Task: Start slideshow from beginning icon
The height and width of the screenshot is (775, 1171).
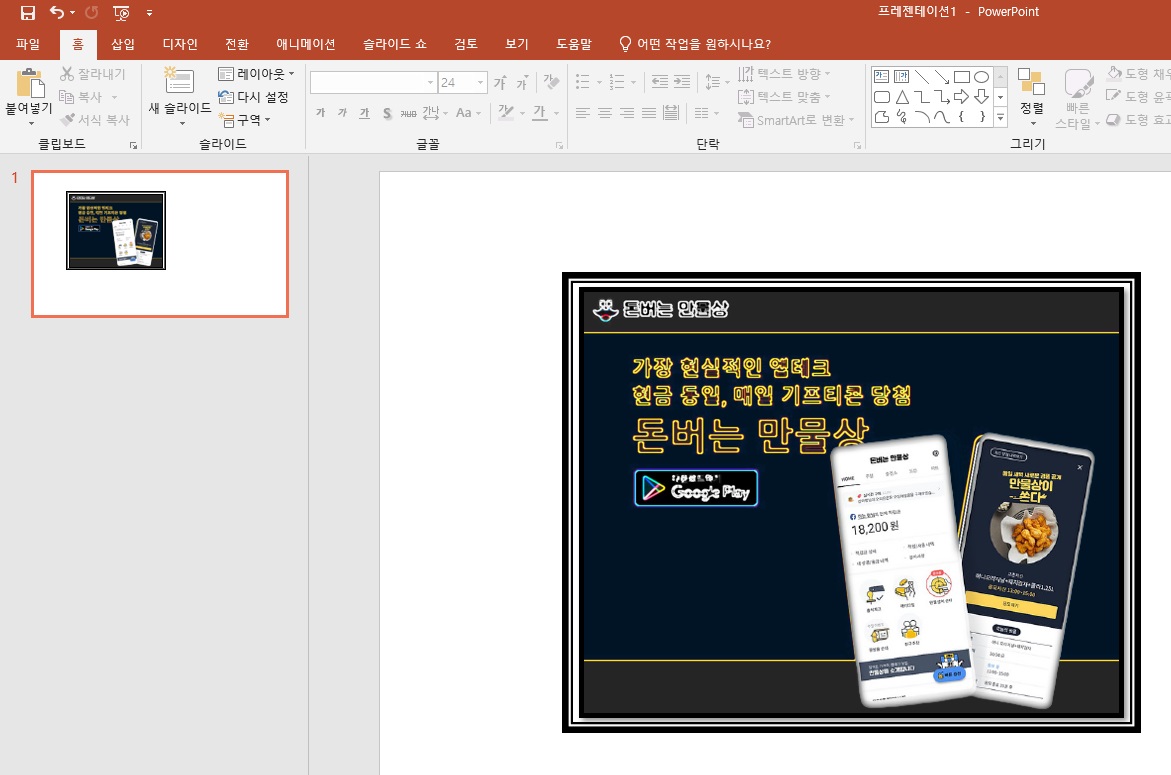Action: pos(121,13)
